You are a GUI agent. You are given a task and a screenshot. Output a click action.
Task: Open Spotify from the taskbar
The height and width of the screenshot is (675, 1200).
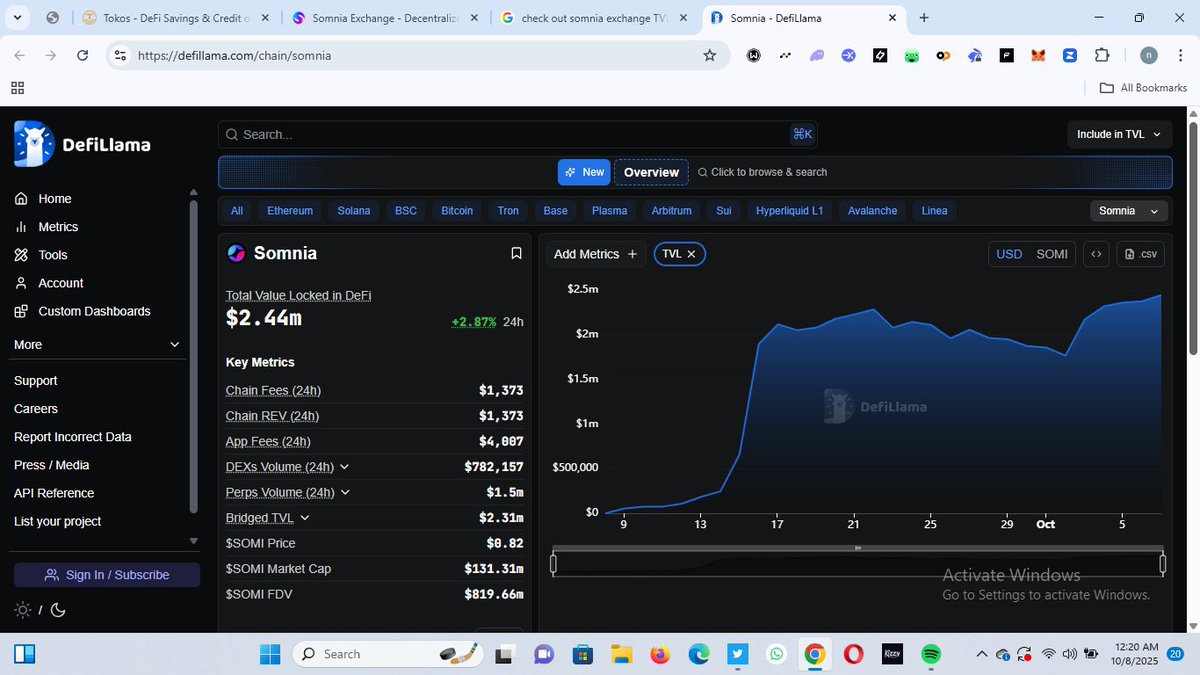click(x=931, y=654)
